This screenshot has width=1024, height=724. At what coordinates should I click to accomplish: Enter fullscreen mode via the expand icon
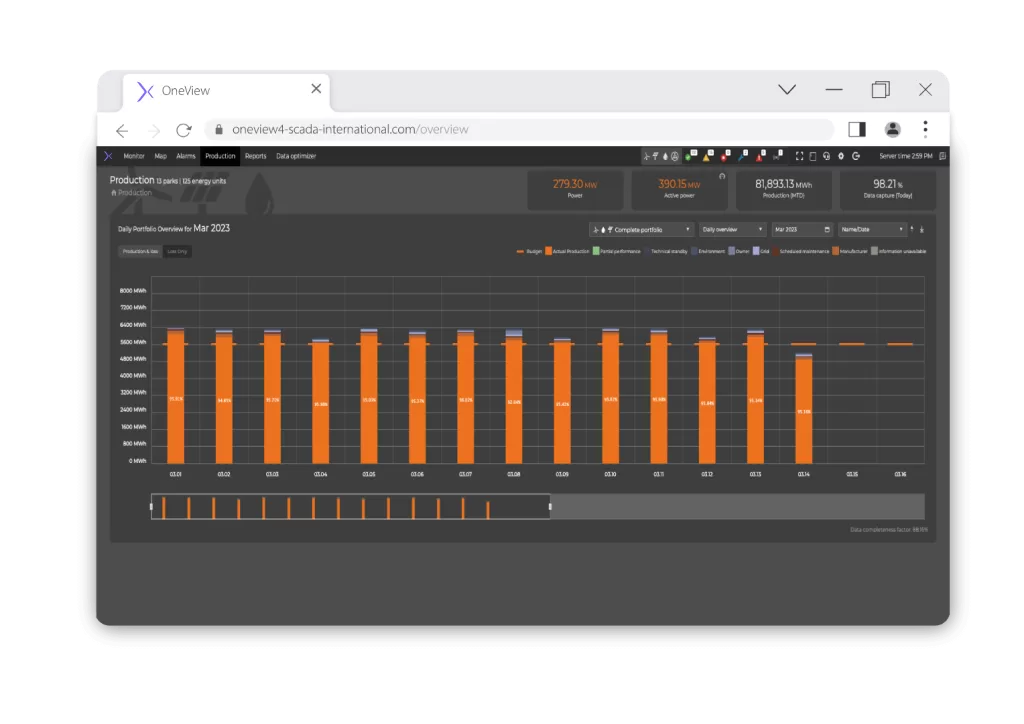(x=799, y=156)
